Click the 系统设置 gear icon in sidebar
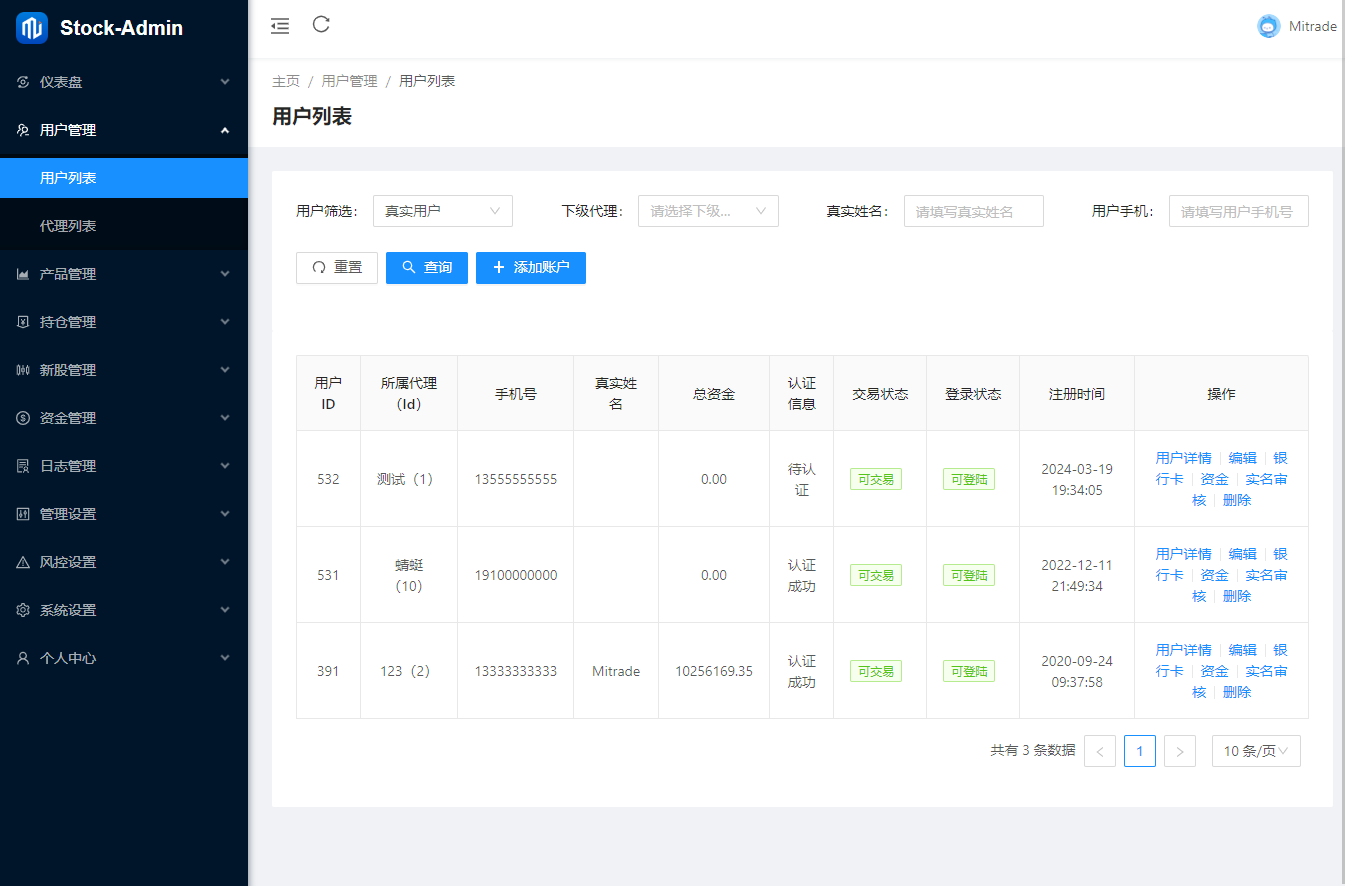Screen dimensions: 1345x886 point(23,610)
